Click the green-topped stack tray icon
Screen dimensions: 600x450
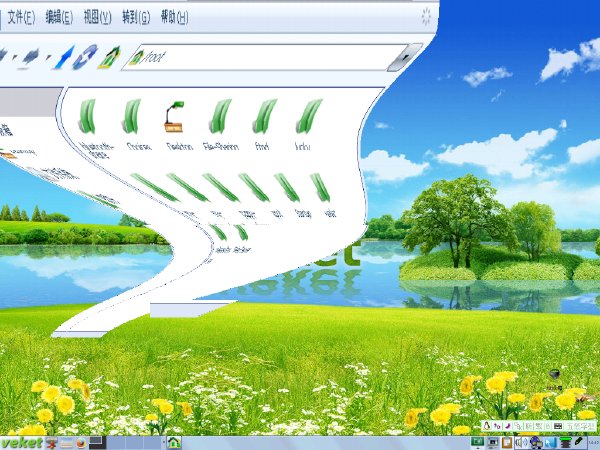tap(566, 443)
